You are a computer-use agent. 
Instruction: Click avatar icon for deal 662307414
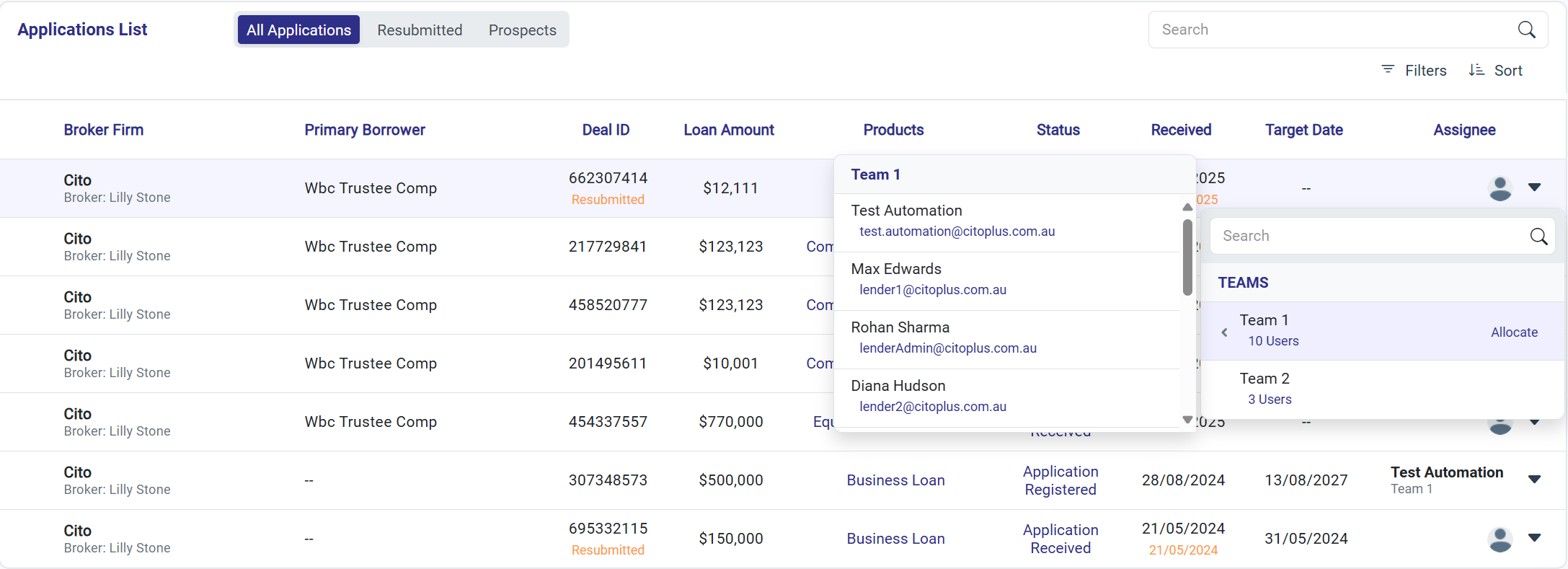[1500, 188]
